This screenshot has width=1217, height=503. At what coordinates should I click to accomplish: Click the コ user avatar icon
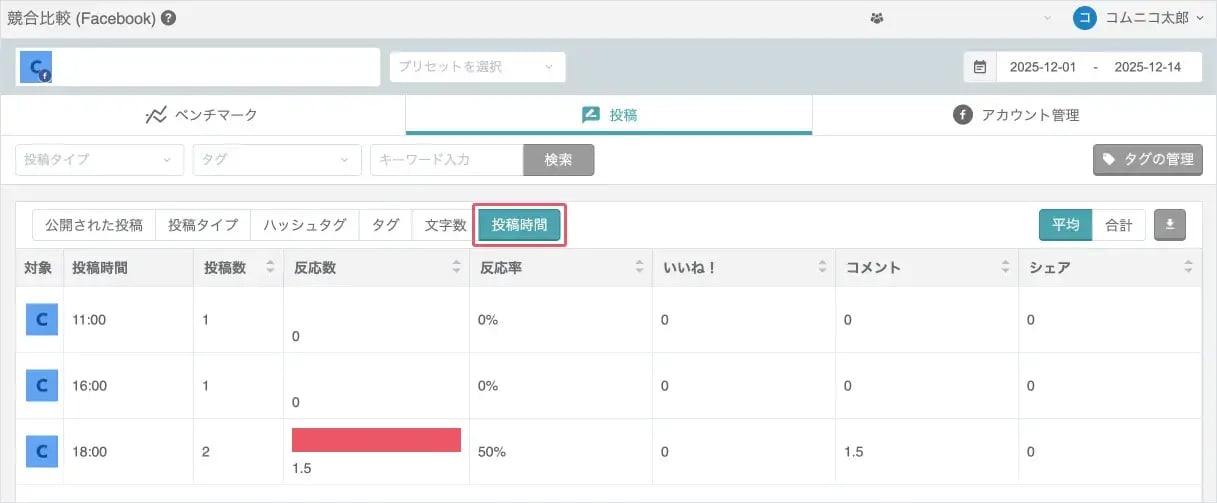(1085, 18)
